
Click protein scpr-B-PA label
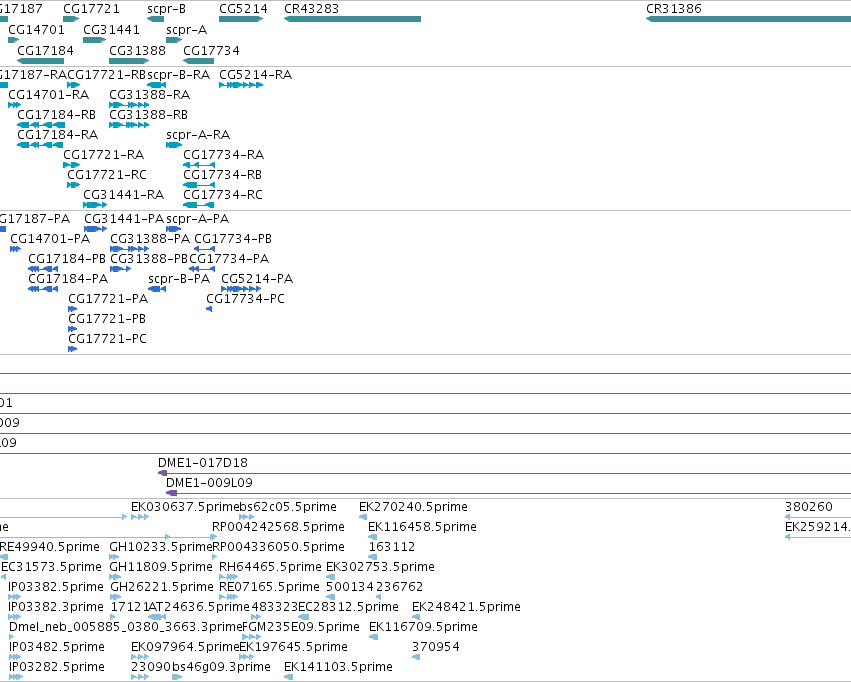[179, 279]
